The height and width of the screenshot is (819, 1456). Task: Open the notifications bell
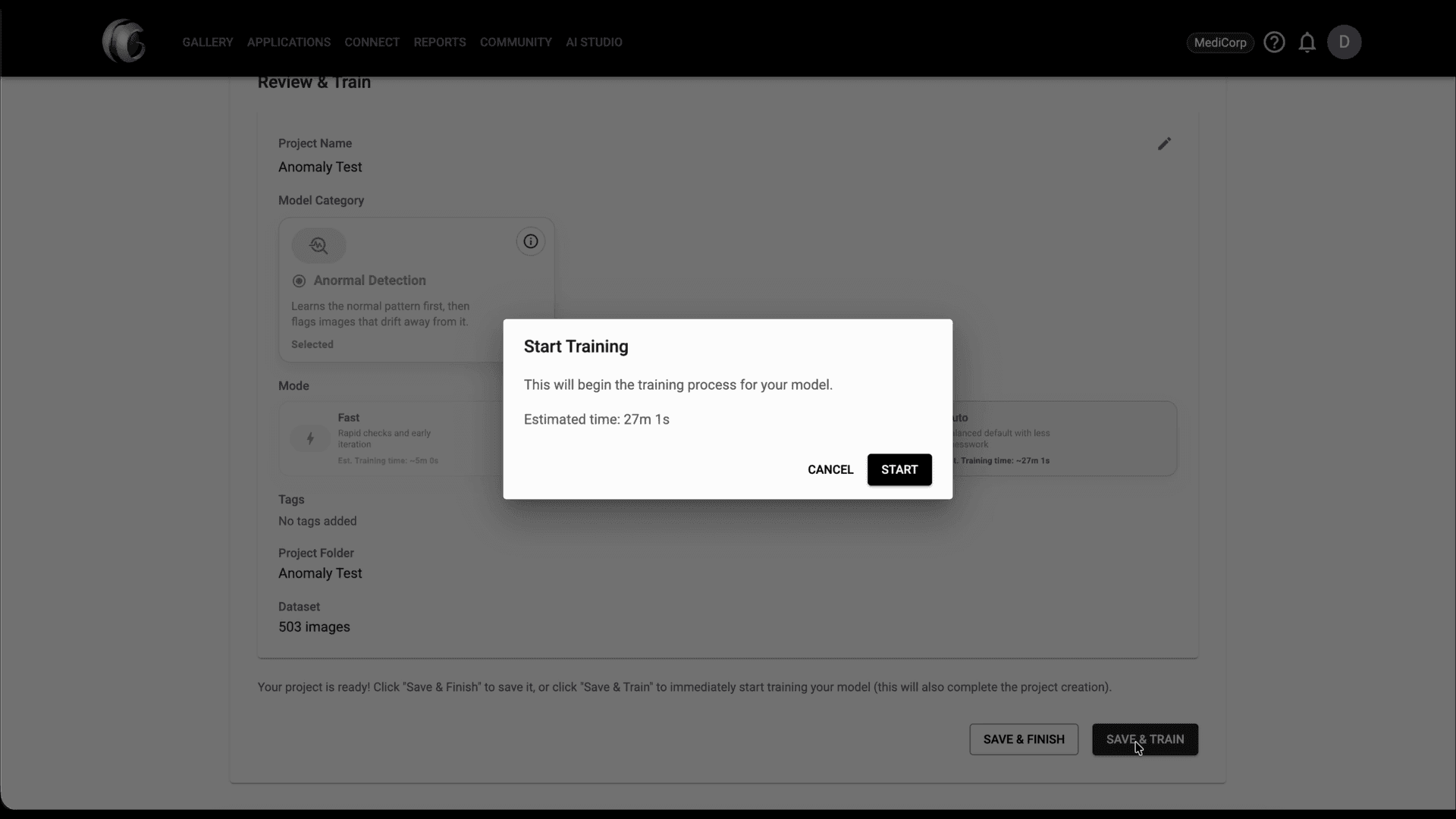point(1307,42)
